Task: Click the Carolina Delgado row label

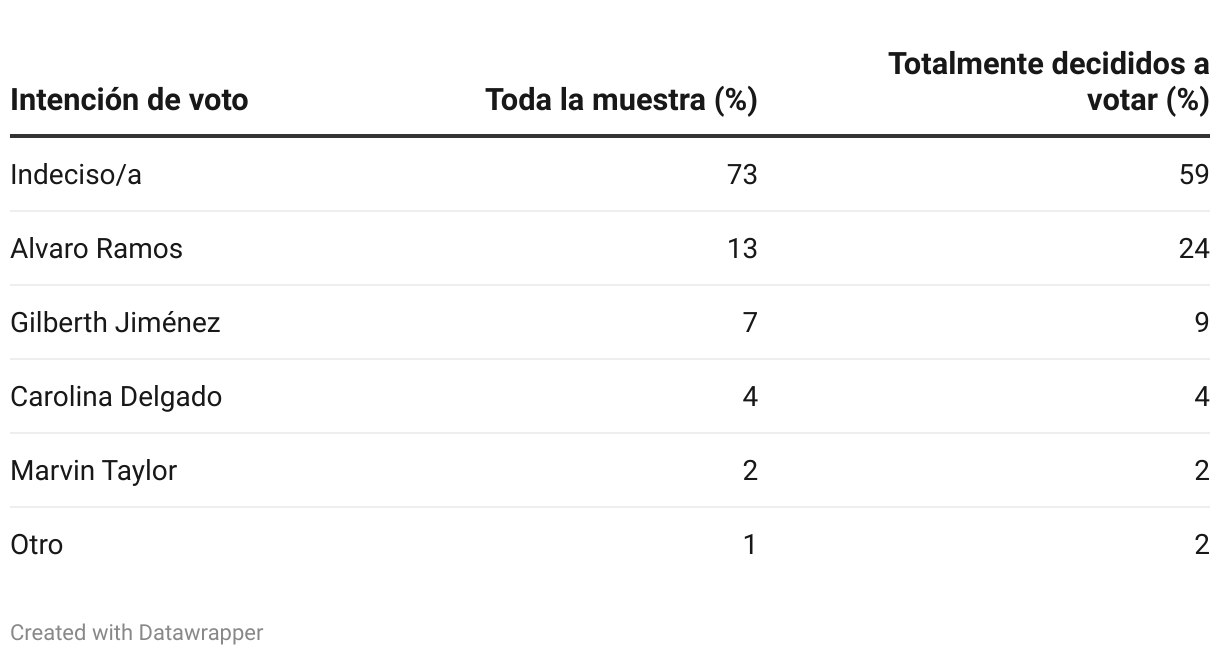Action: click(116, 397)
